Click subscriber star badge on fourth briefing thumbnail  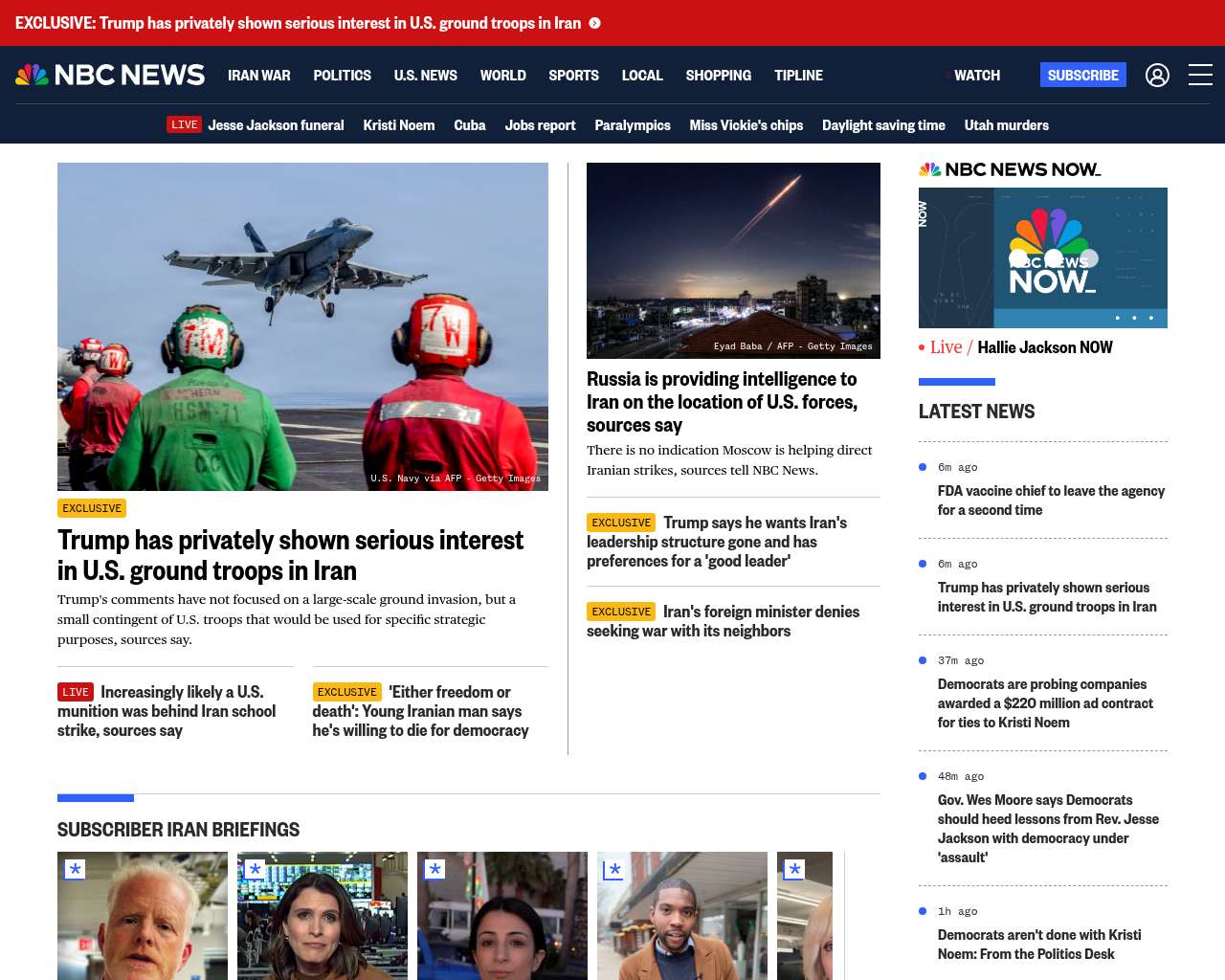point(614,869)
